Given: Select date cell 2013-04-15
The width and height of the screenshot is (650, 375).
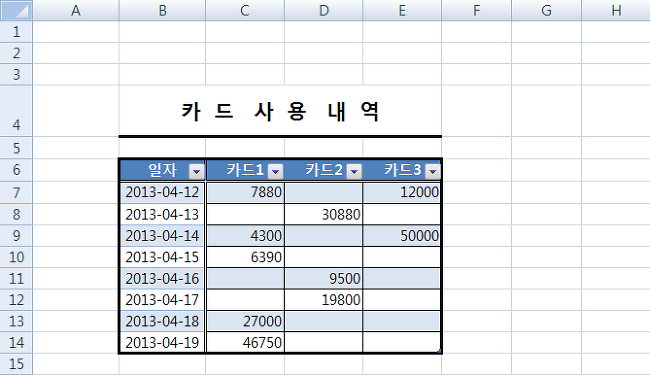Looking at the screenshot, I should (162, 257).
